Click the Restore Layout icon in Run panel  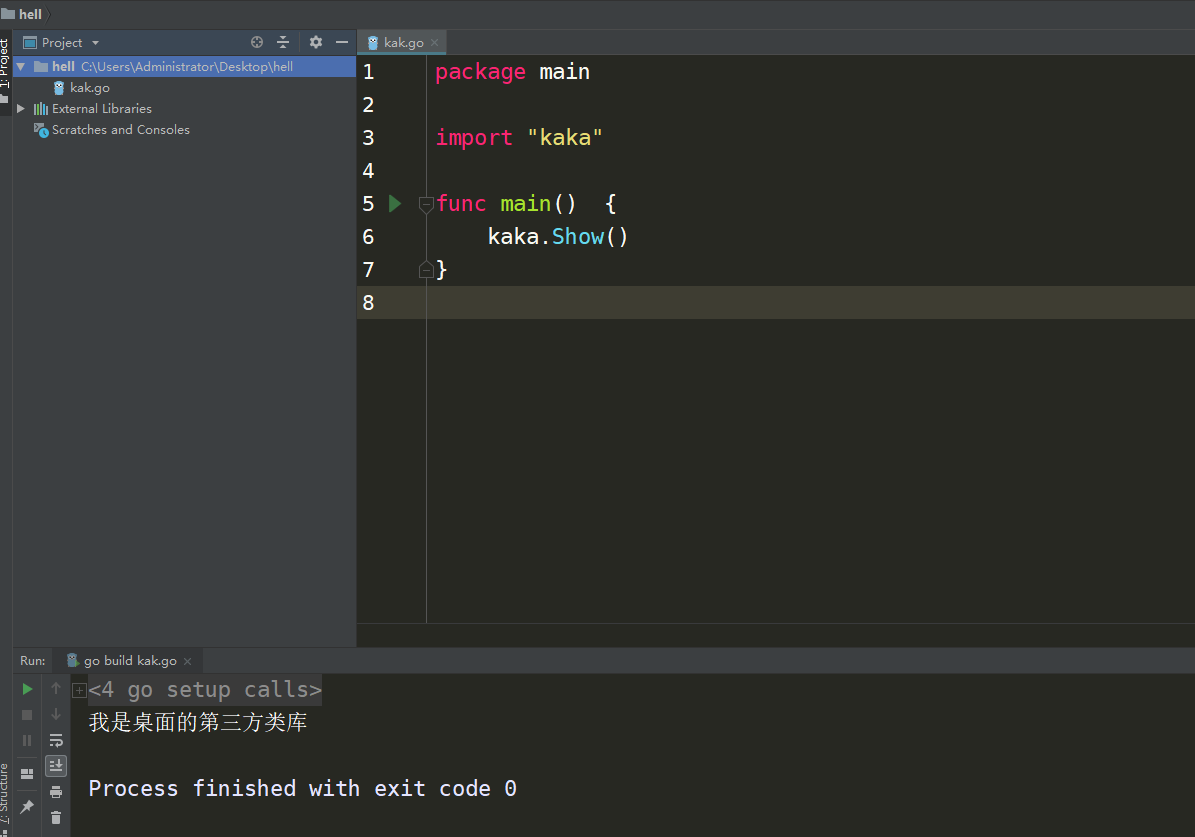(27, 774)
